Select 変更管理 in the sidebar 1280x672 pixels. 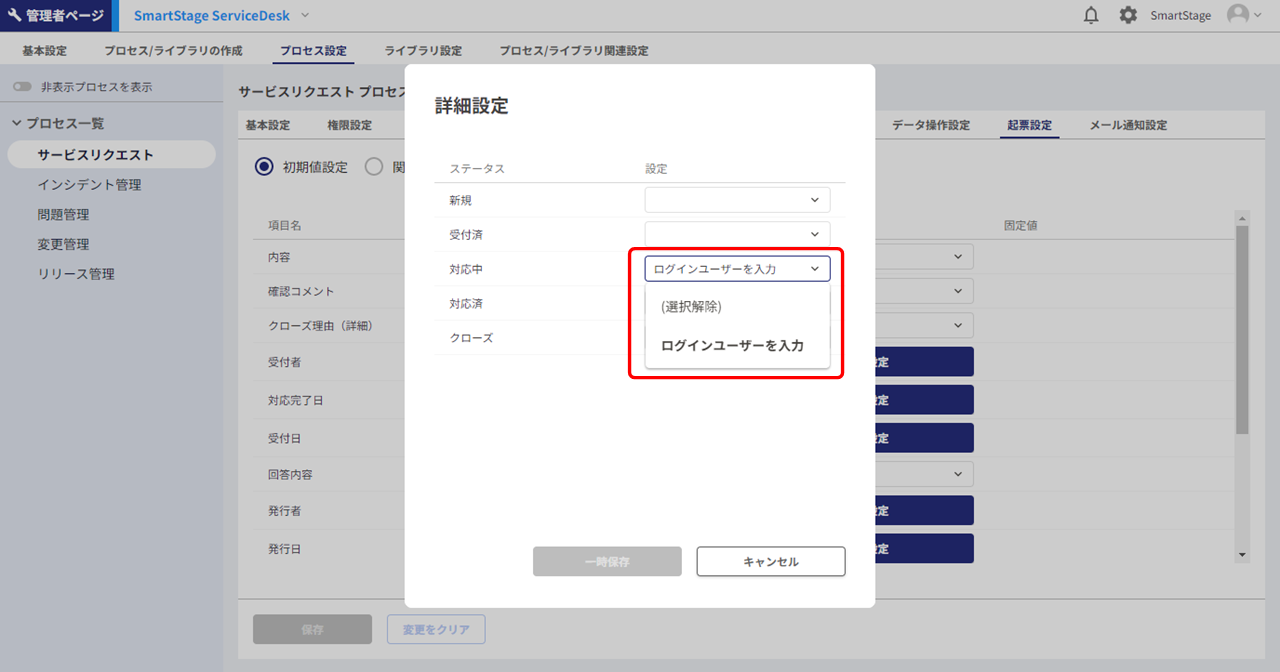click(x=63, y=244)
